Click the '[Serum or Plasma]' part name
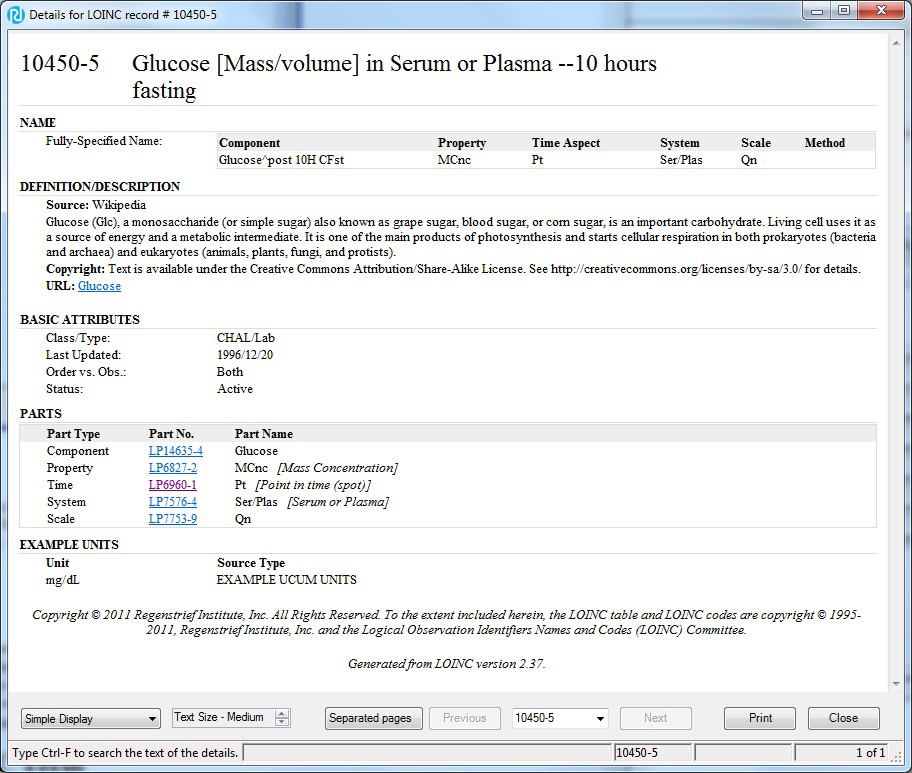This screenshot has height=773, width=912. [x=338, y=501]
